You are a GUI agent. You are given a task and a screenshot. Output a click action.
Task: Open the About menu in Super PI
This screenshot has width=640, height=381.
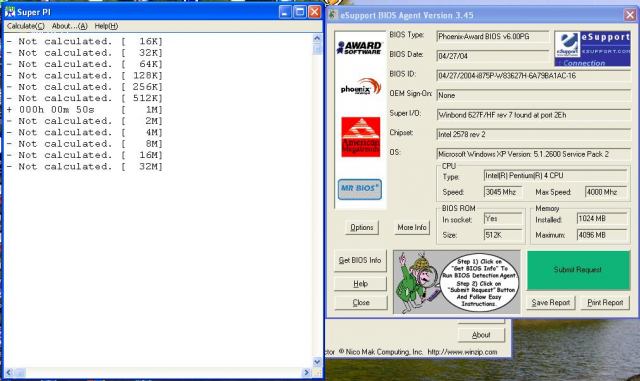[69, 26]
